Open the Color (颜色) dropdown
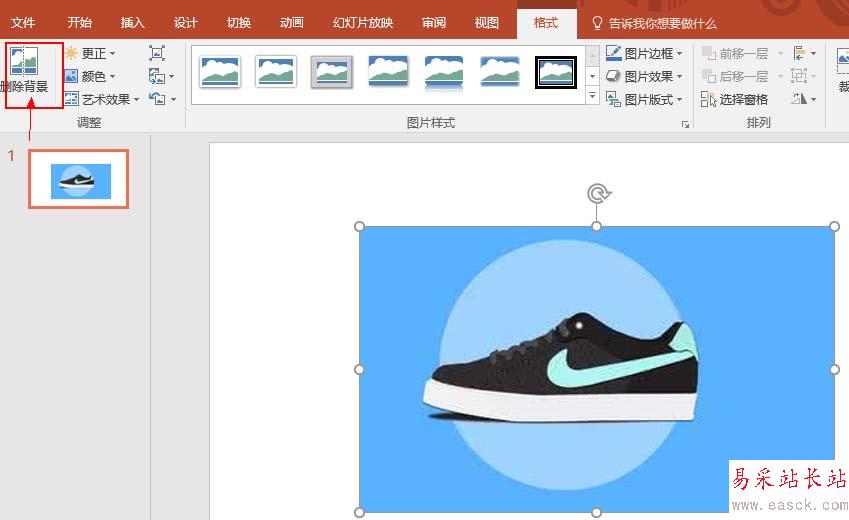The image size is (849, 520). pyautogui.click(x=89, y=76)
